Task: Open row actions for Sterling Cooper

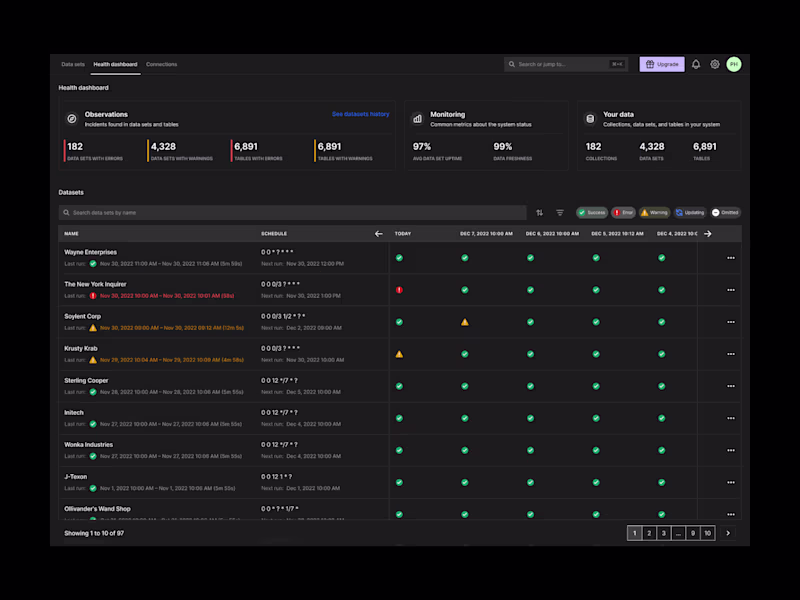Action: pyautogui.click(x=731, y=386)
